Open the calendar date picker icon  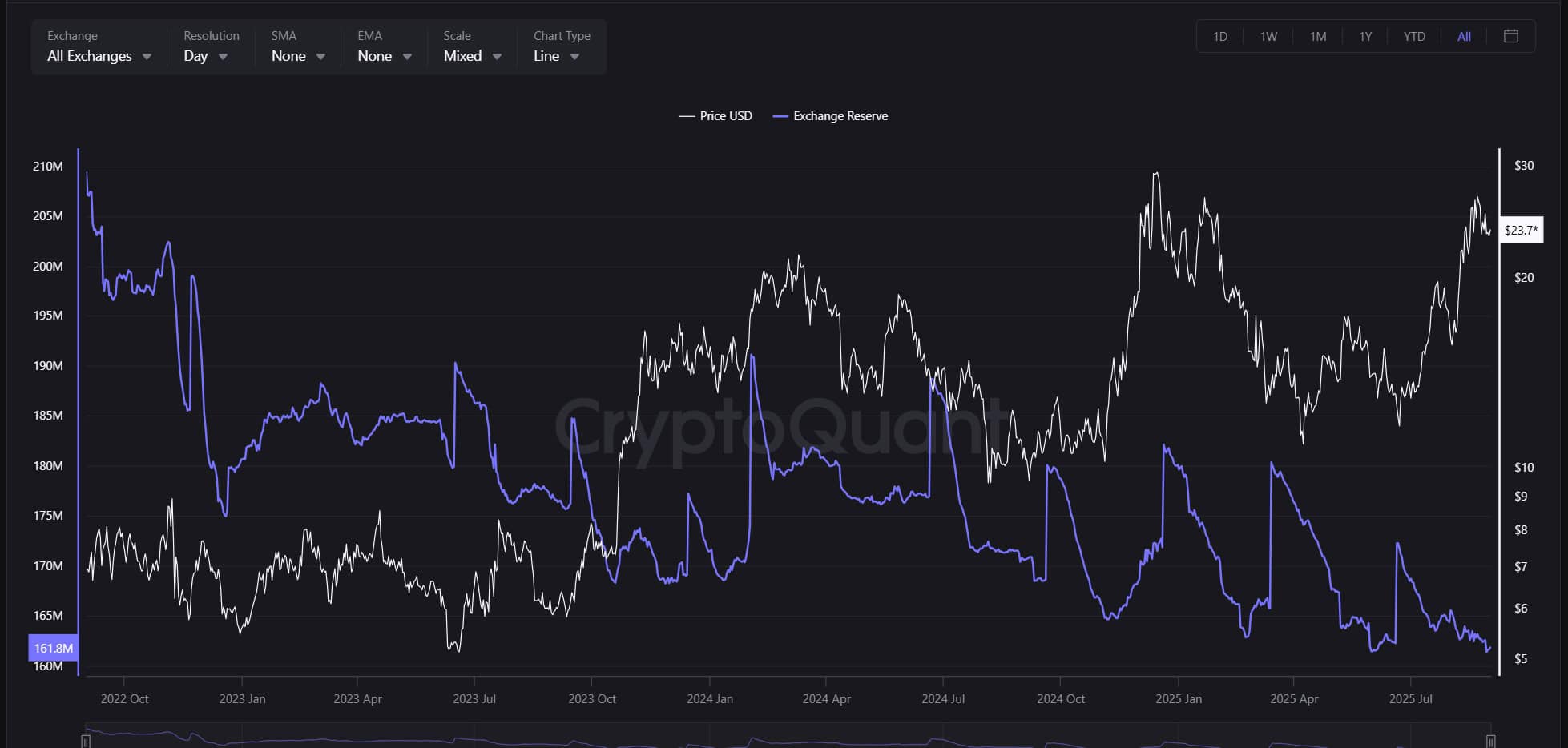[x=1510, y=36]
